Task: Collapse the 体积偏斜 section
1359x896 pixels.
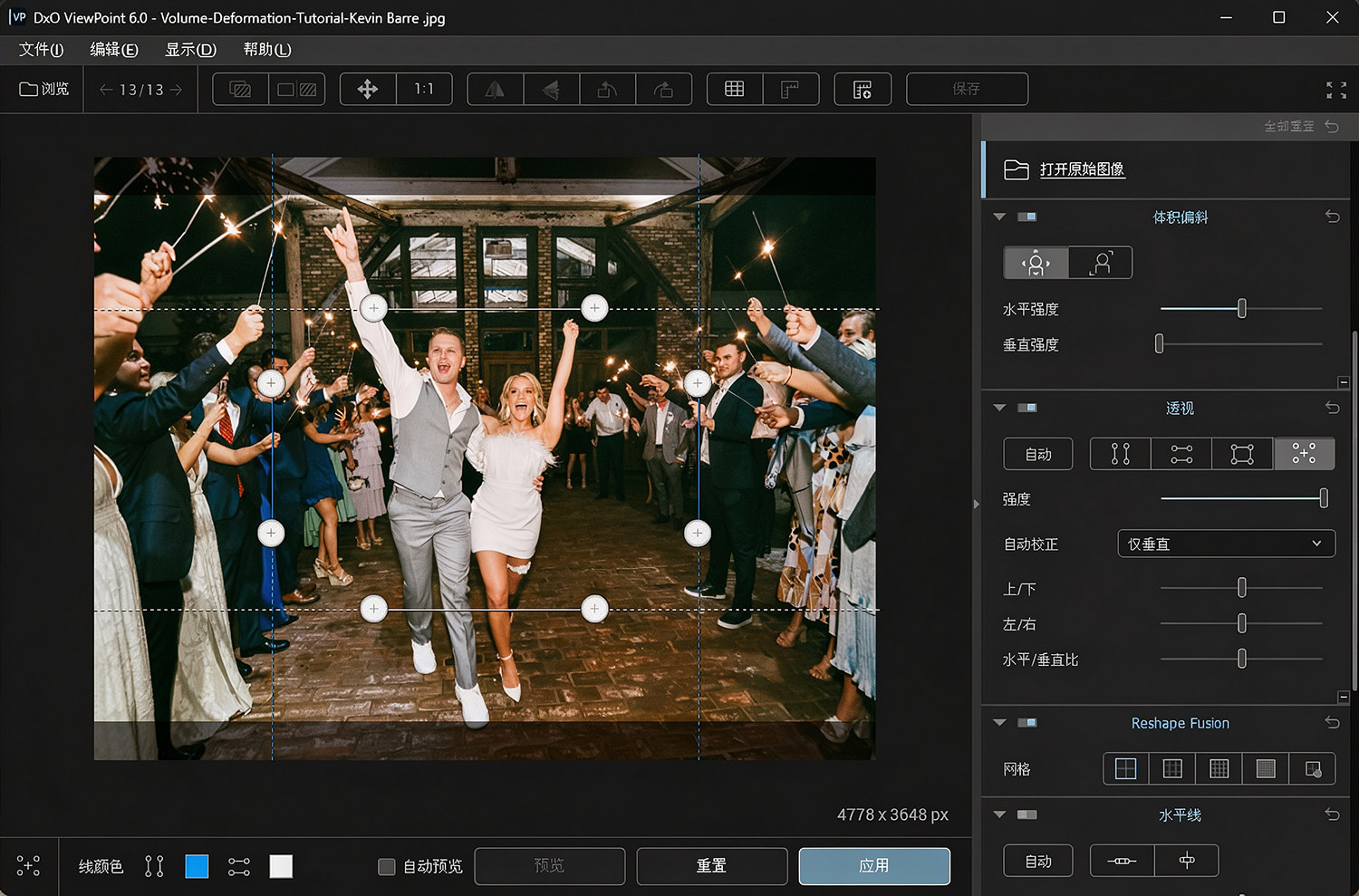Action: [x=999, y=217]
